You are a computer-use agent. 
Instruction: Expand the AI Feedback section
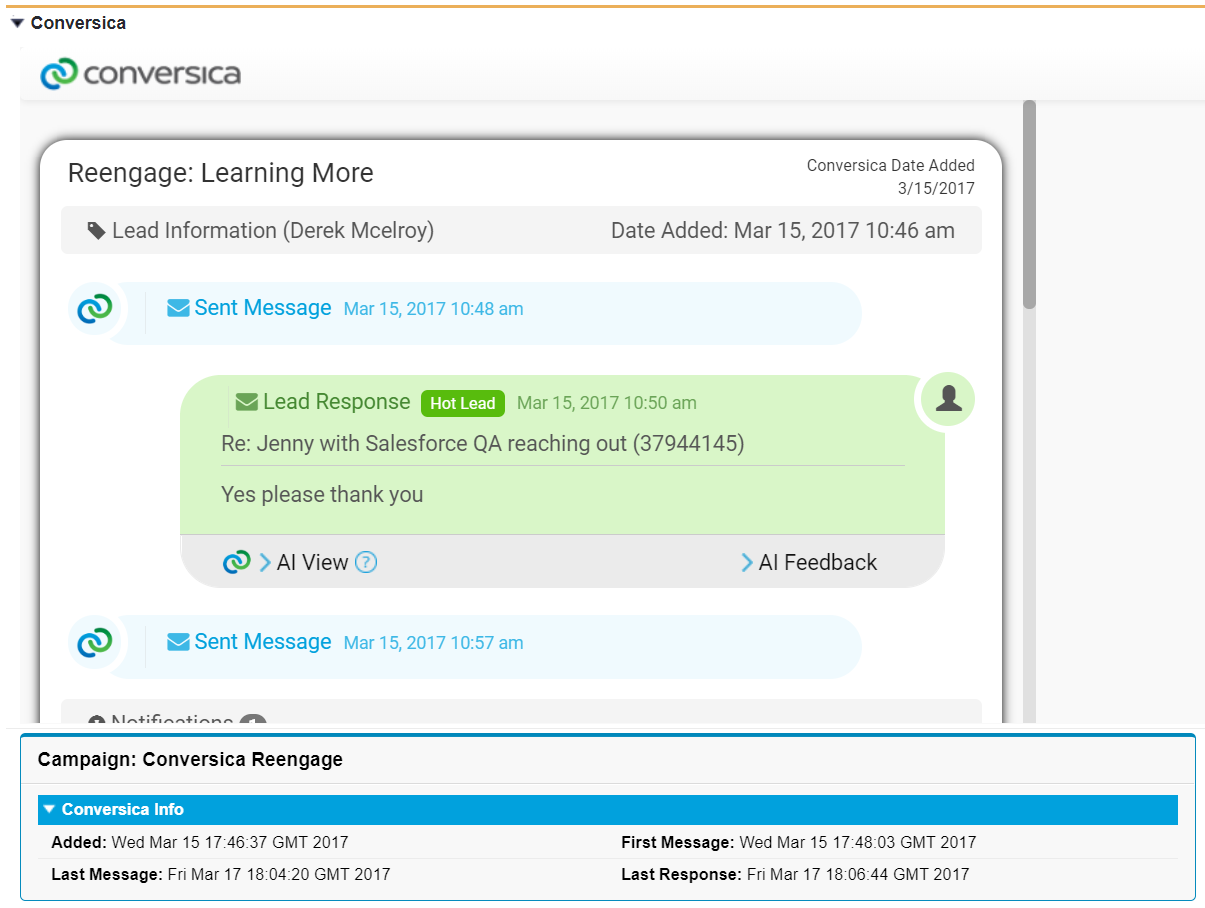point(809,562)
